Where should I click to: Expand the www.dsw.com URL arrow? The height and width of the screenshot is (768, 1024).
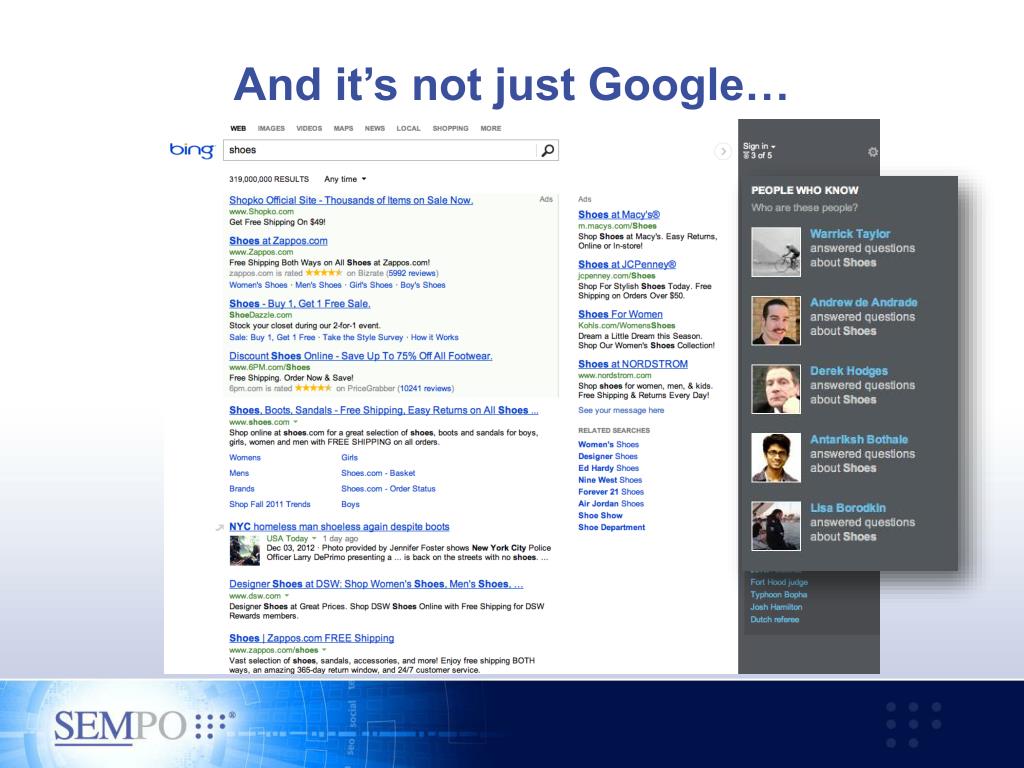click(287, 596)
